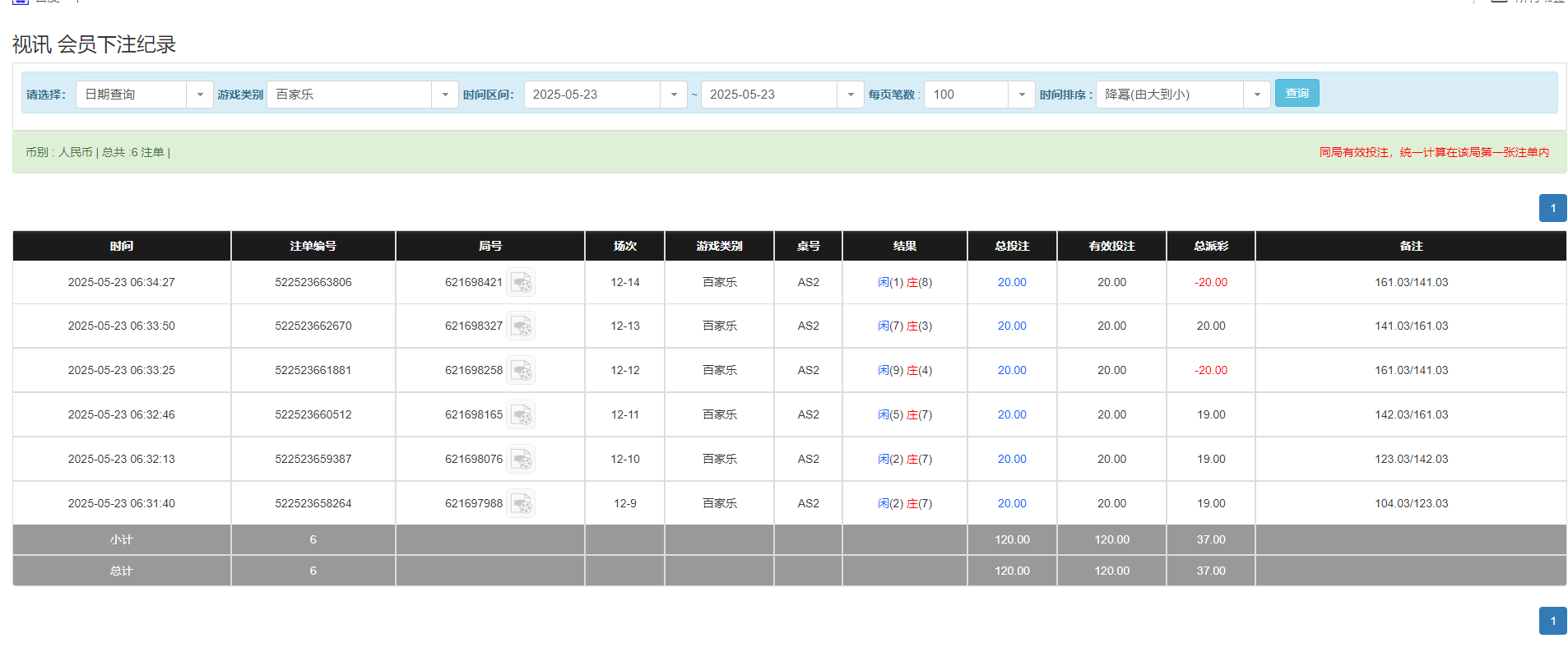Screen dimensions: 1568x666
Task: Open video replay icon for round 621698165
Action: (x=521, y=415)
